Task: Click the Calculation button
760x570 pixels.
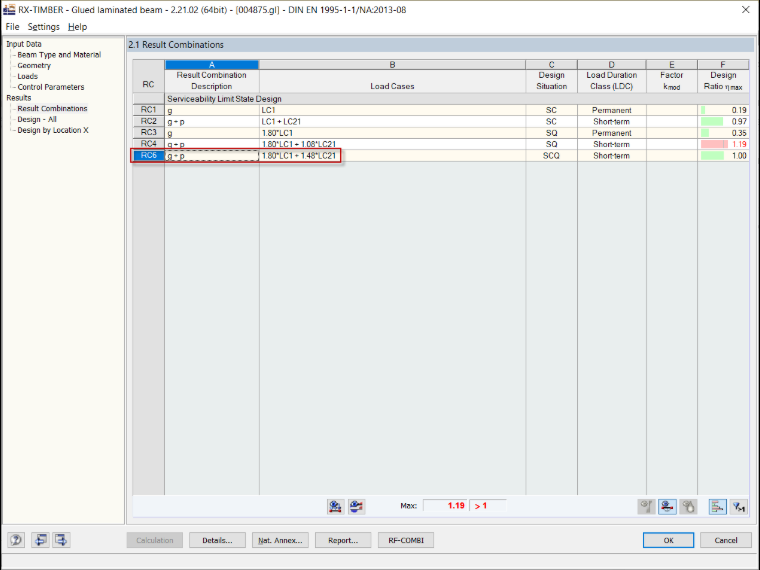Action: pyautogui.click(x=155, y=540)
